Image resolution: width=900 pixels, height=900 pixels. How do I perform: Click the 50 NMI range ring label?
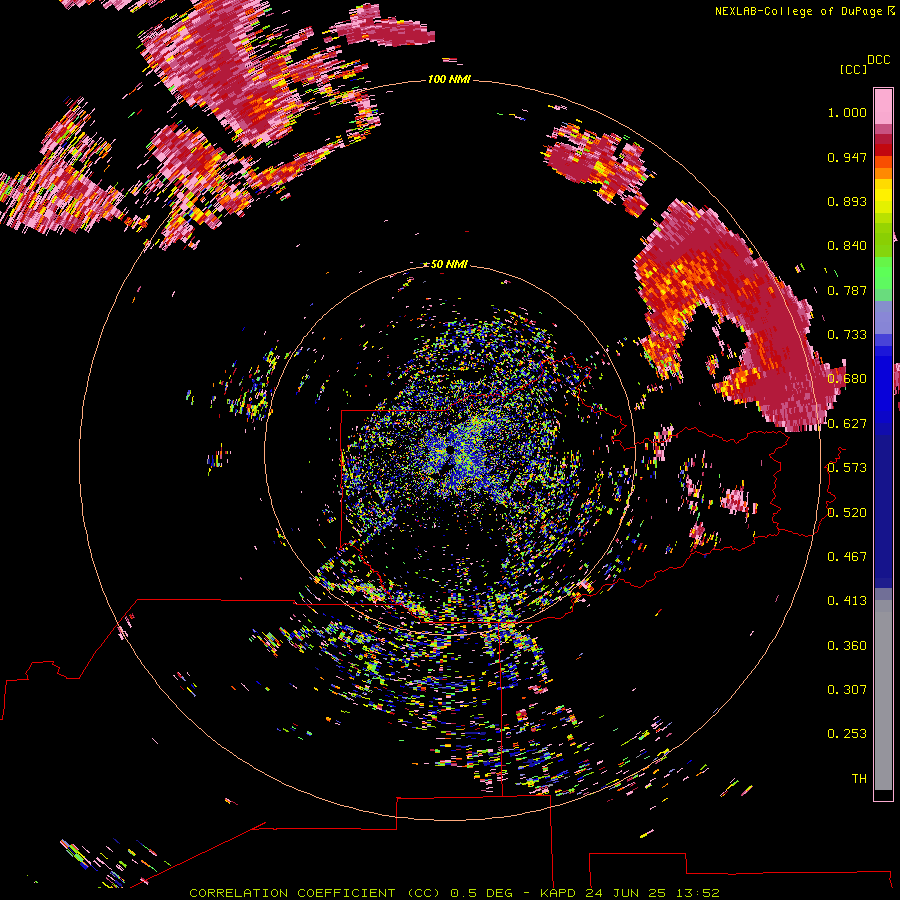[x=448, y=264]
